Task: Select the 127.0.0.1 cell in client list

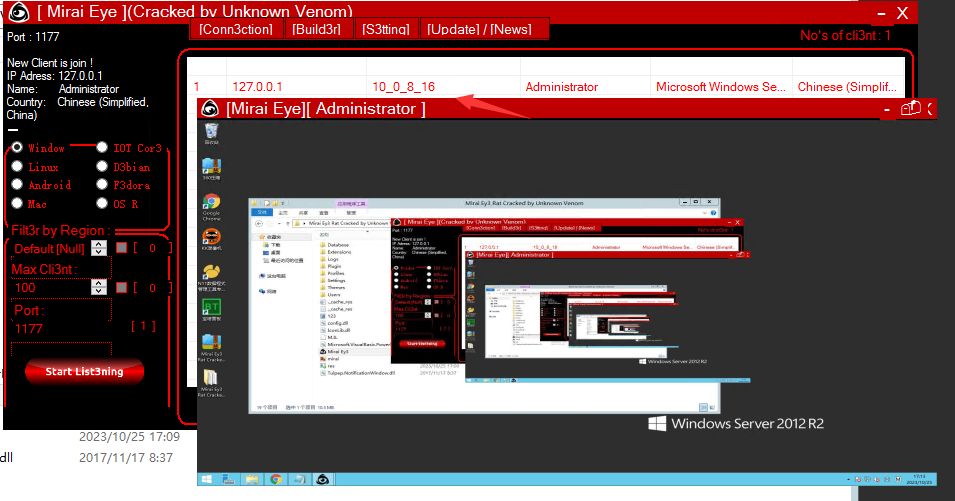Action: click(296, 86)
